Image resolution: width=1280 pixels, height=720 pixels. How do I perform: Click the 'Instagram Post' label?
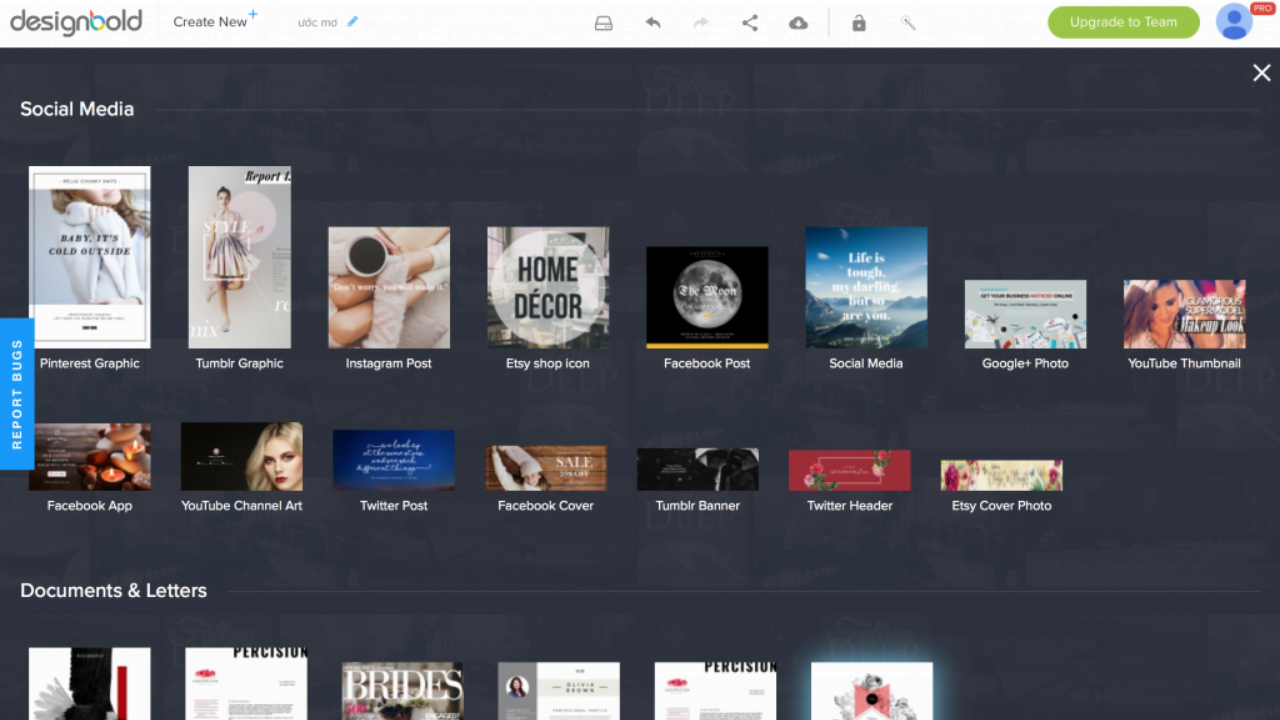point(389,363)
